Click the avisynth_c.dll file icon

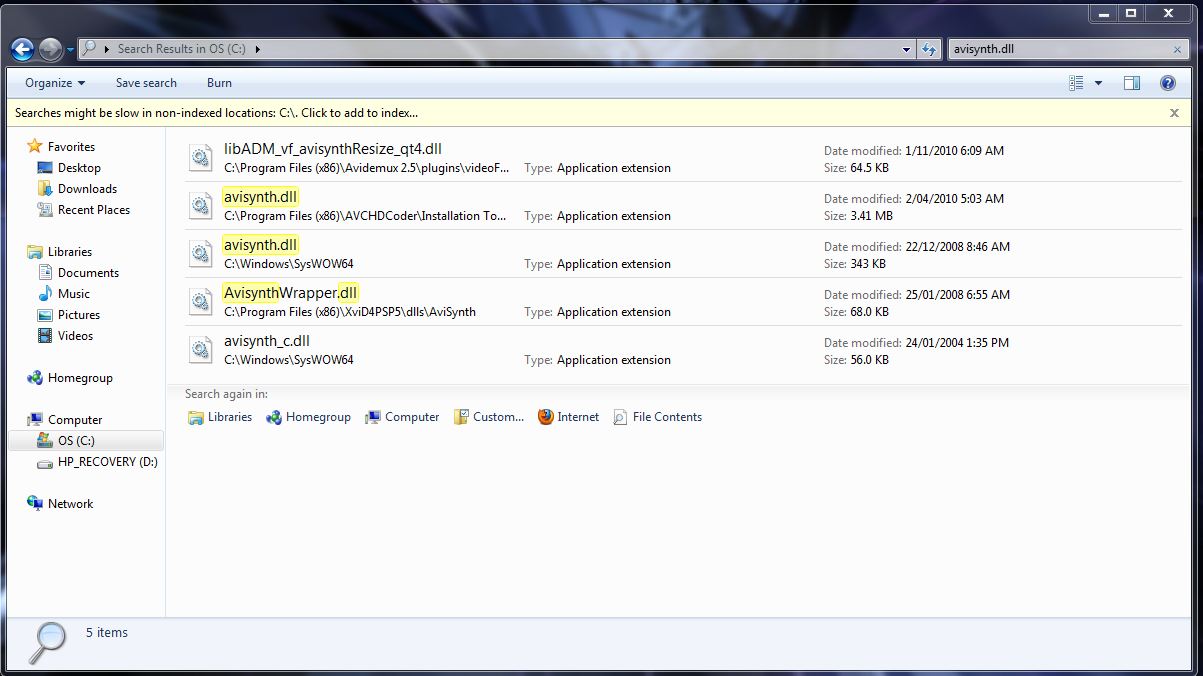pyautogui.click(x=201, y=349)
